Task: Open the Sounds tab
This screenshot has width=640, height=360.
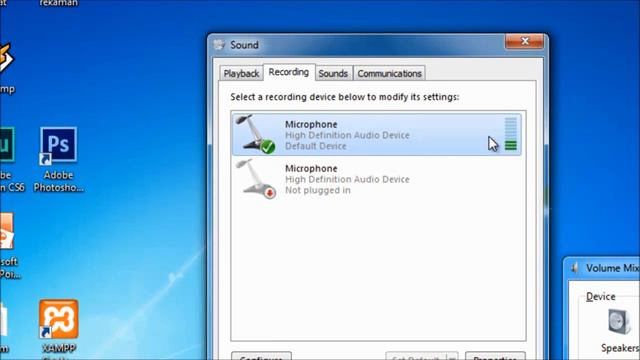Action: tap(333, 73)
